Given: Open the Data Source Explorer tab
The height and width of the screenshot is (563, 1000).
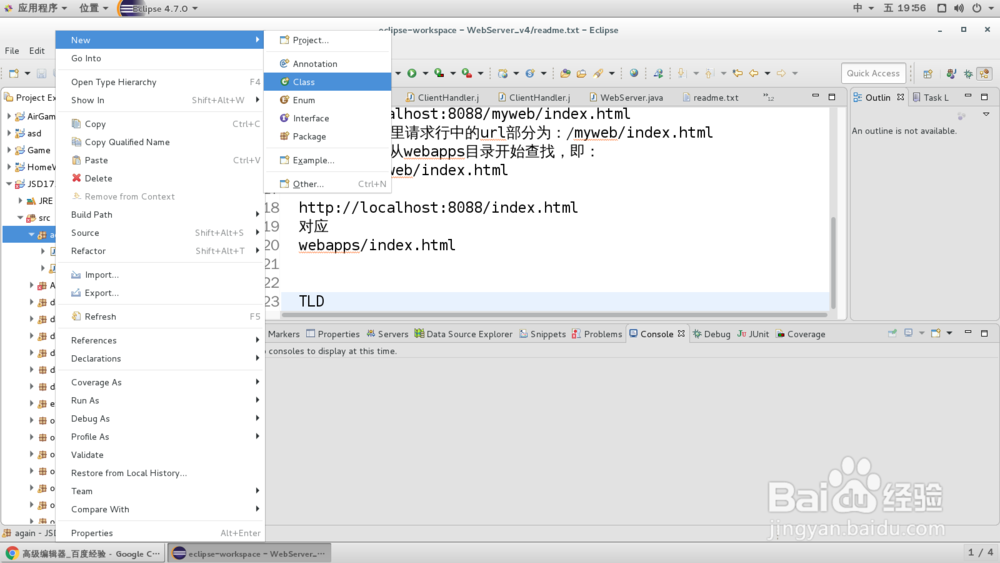Looking at the screenshot, I should click(463, 334).
